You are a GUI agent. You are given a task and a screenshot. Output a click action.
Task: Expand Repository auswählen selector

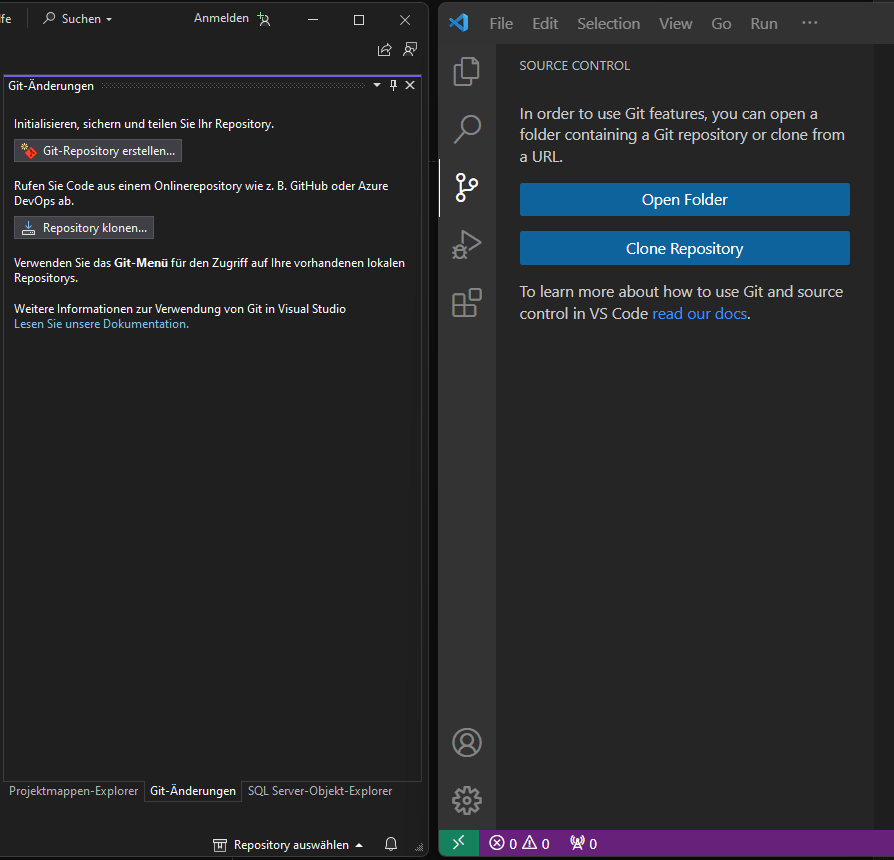tap(288, 845)
